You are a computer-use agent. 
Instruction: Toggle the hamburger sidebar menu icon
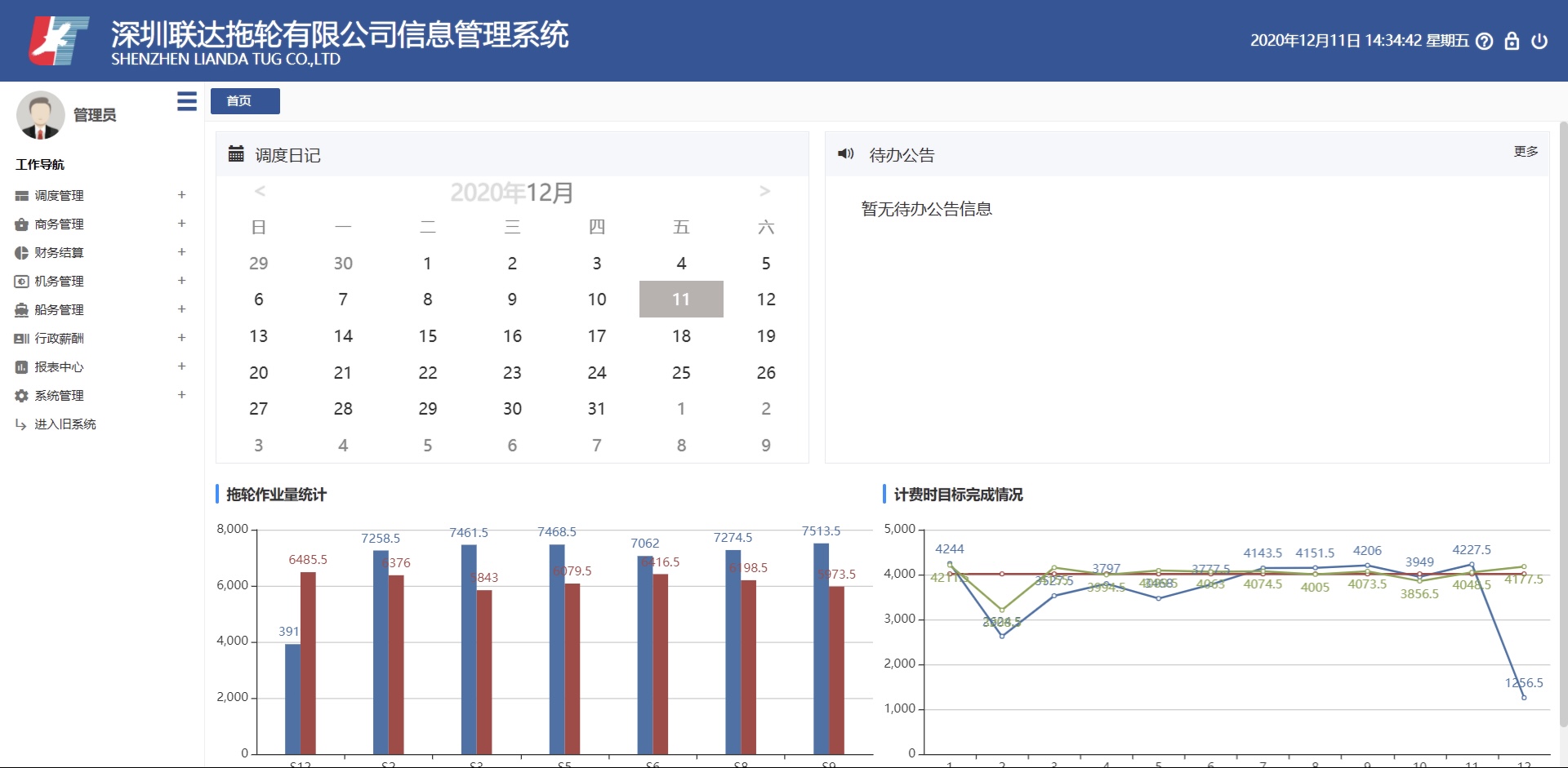tap(187, 101)
